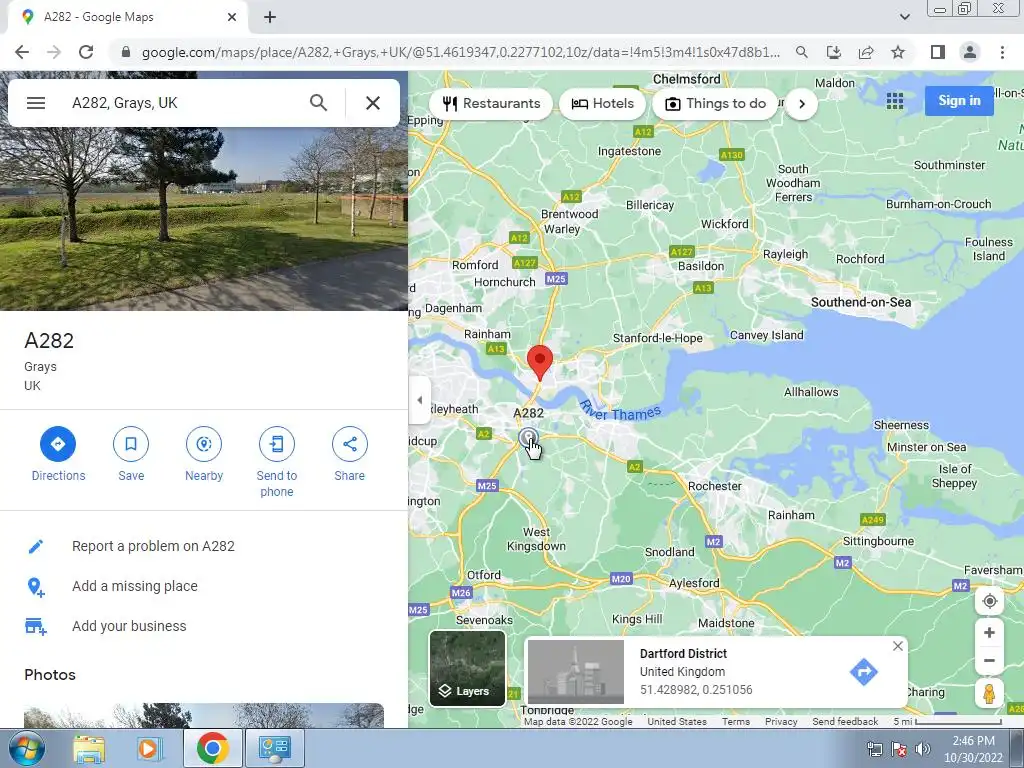Click the install app icon in address bar
The height and width of the screenshot is (768, 1024).
(834, 52)
